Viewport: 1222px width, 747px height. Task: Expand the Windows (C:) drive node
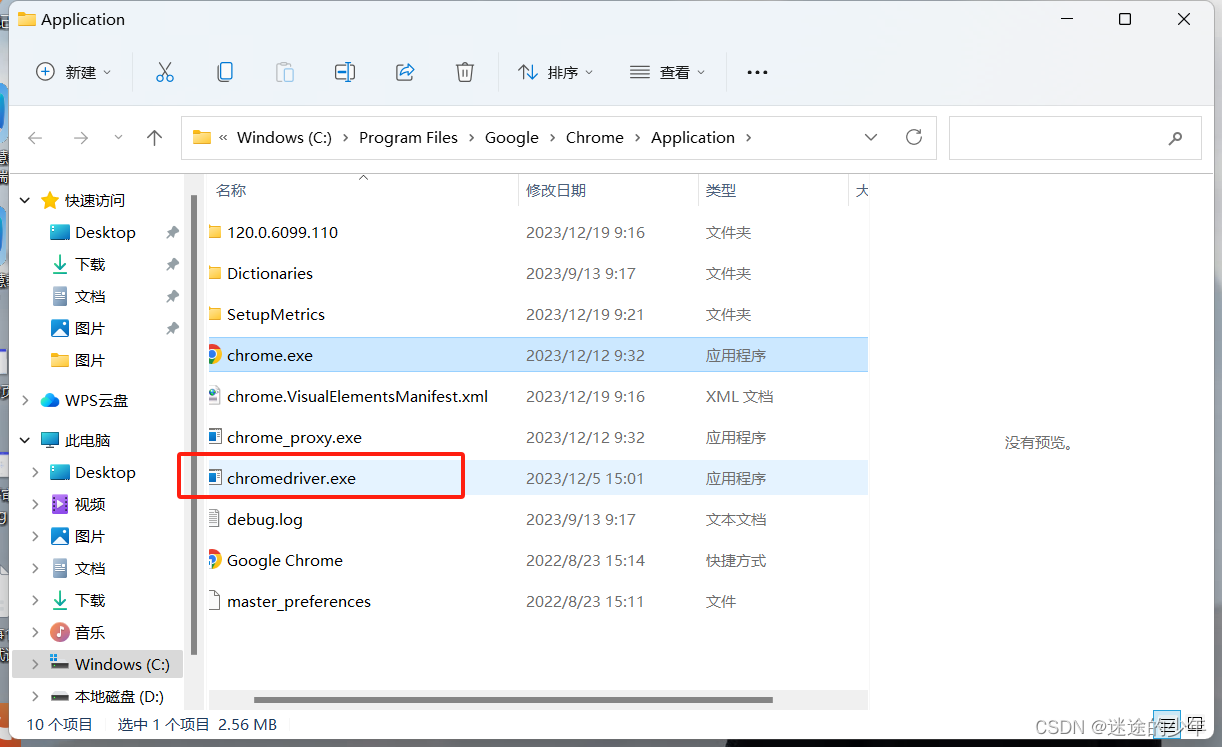tap(36, 664)
